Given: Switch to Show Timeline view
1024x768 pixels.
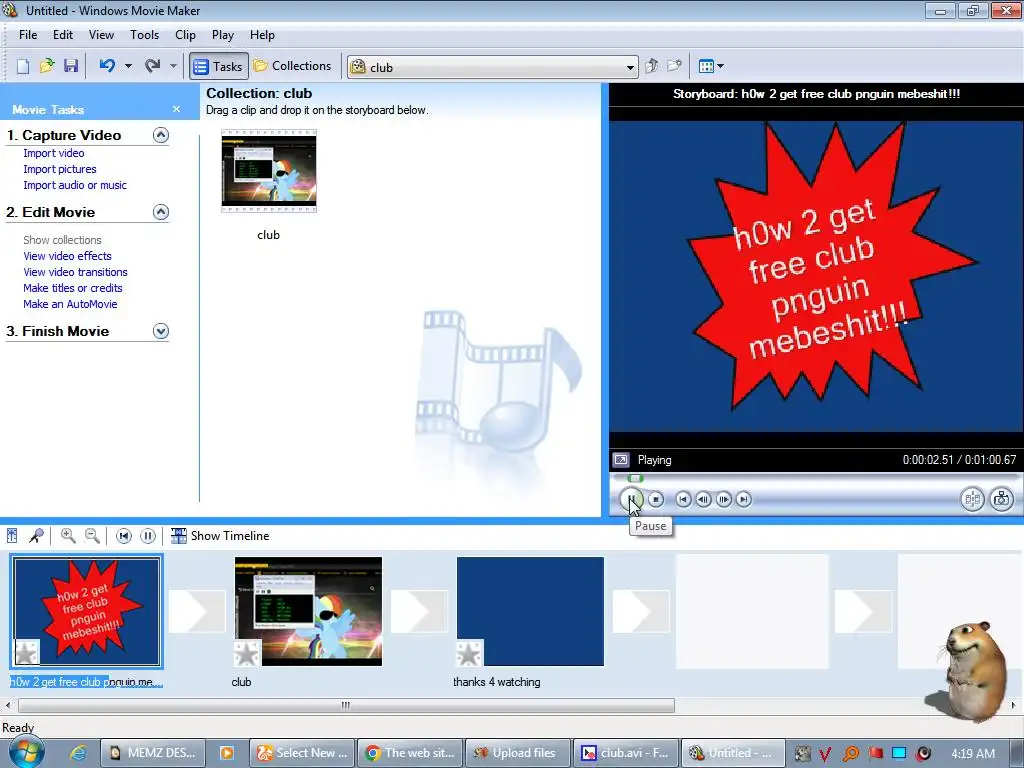Looking at the screenshot, I should pyautogui.click(x=220, y=536).
